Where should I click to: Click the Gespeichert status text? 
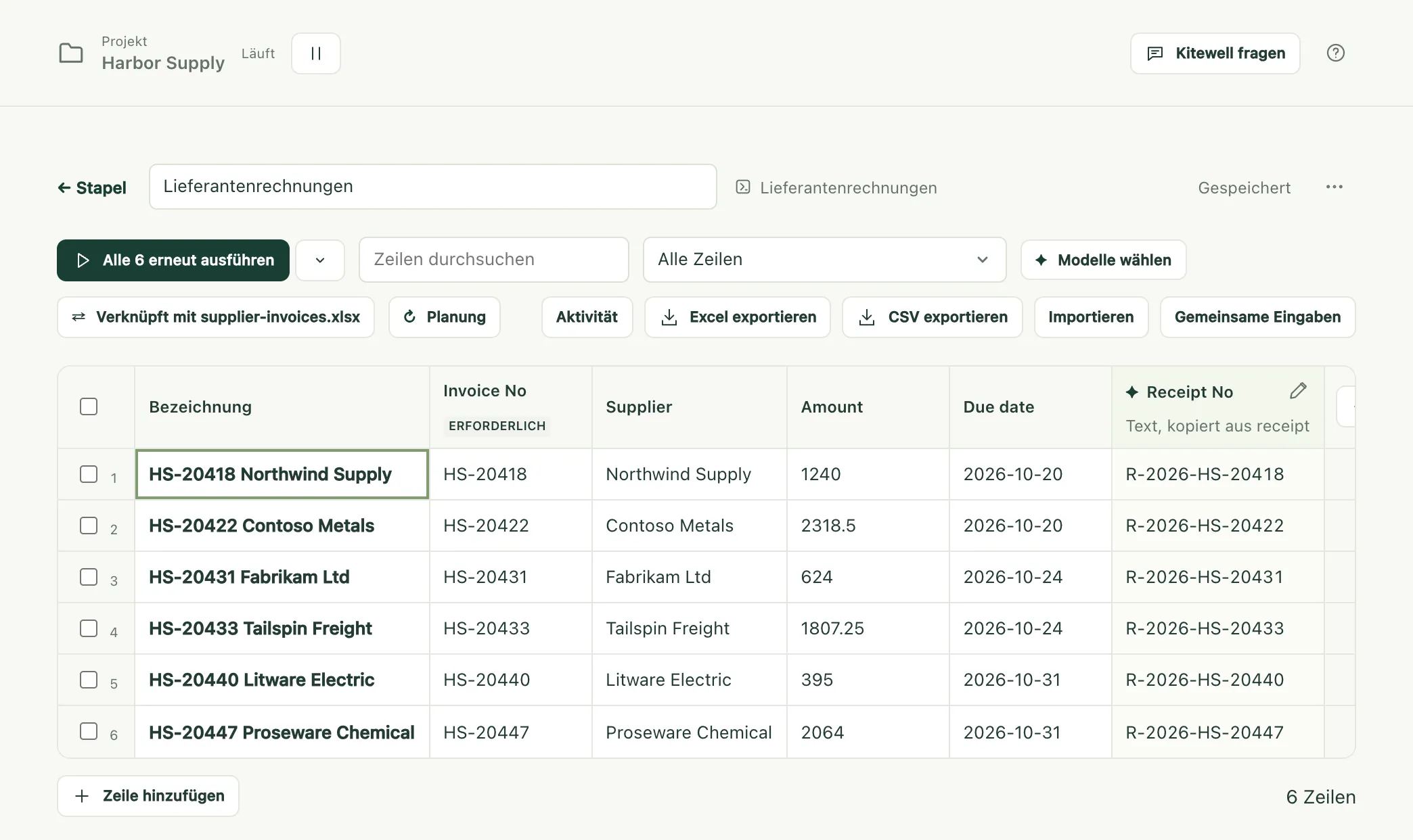tap(1244, 188)
